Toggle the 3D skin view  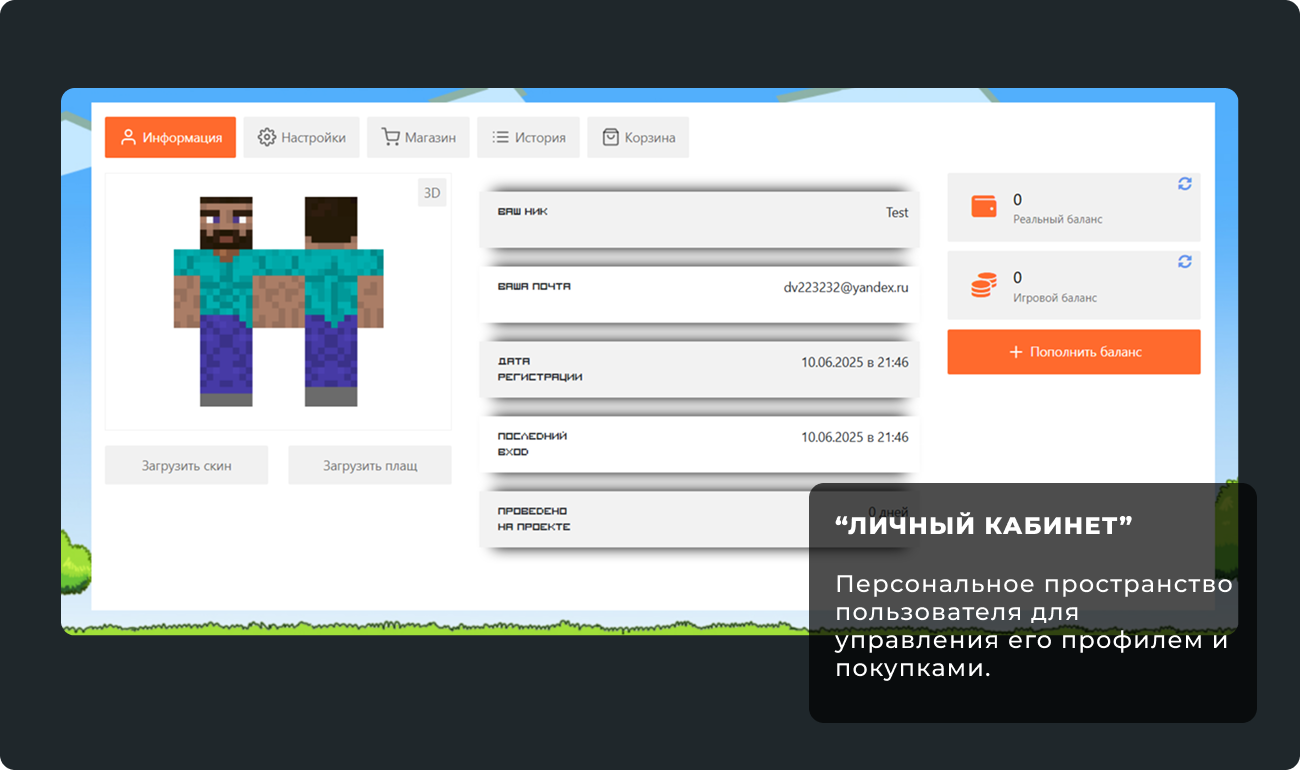click(x=432, y=193)
